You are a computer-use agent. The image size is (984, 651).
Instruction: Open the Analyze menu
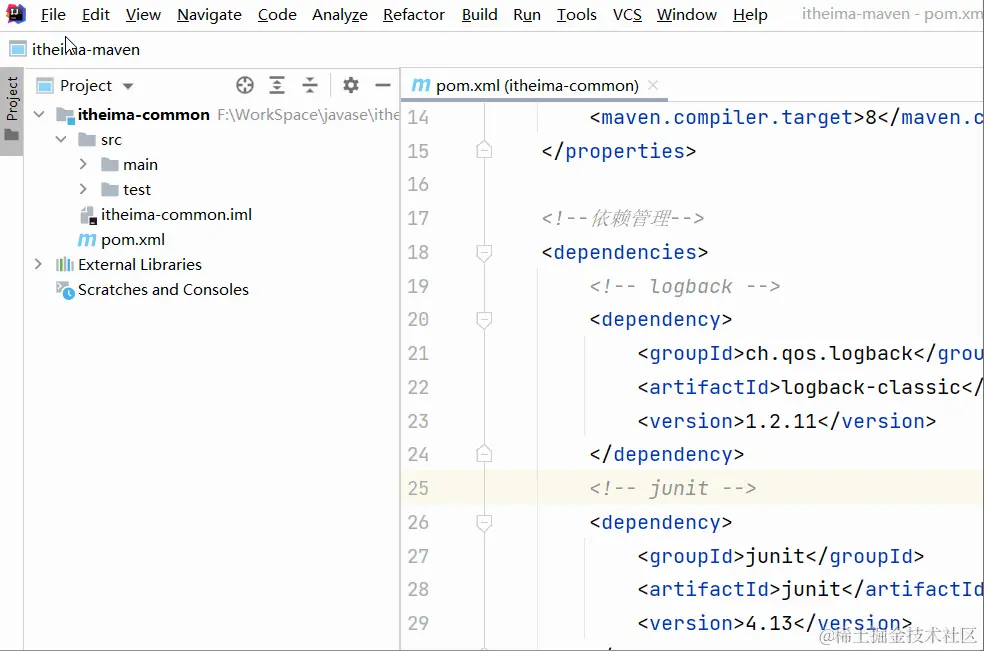(x=340, y=14)
